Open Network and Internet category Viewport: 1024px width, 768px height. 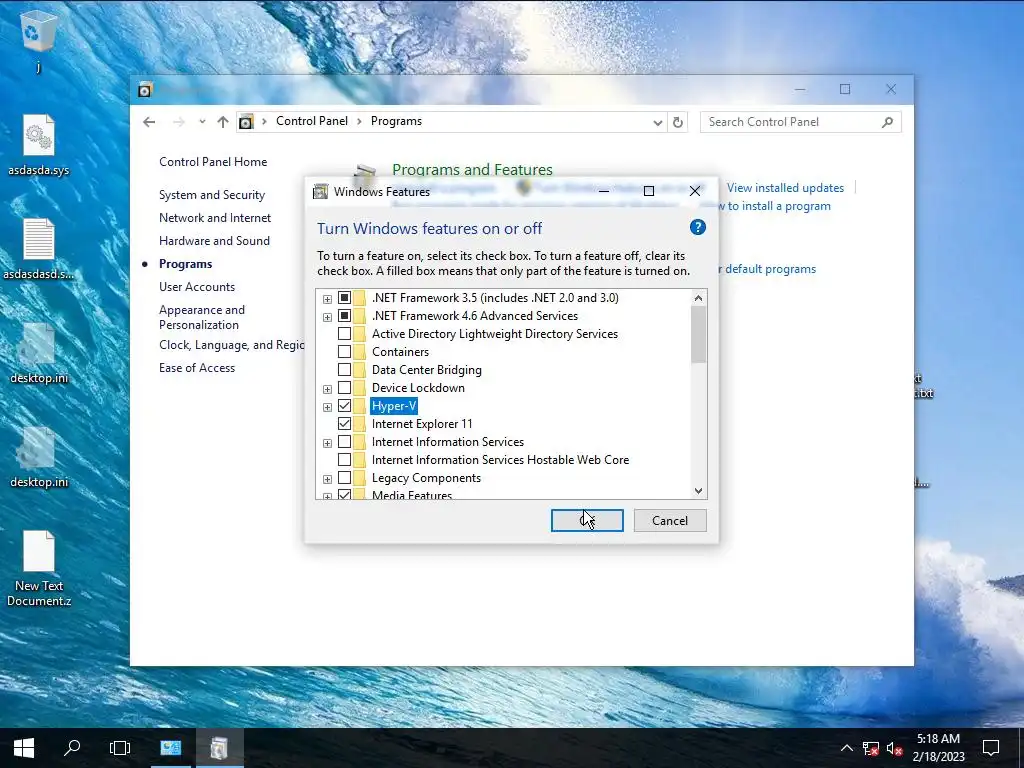point(215,217)
